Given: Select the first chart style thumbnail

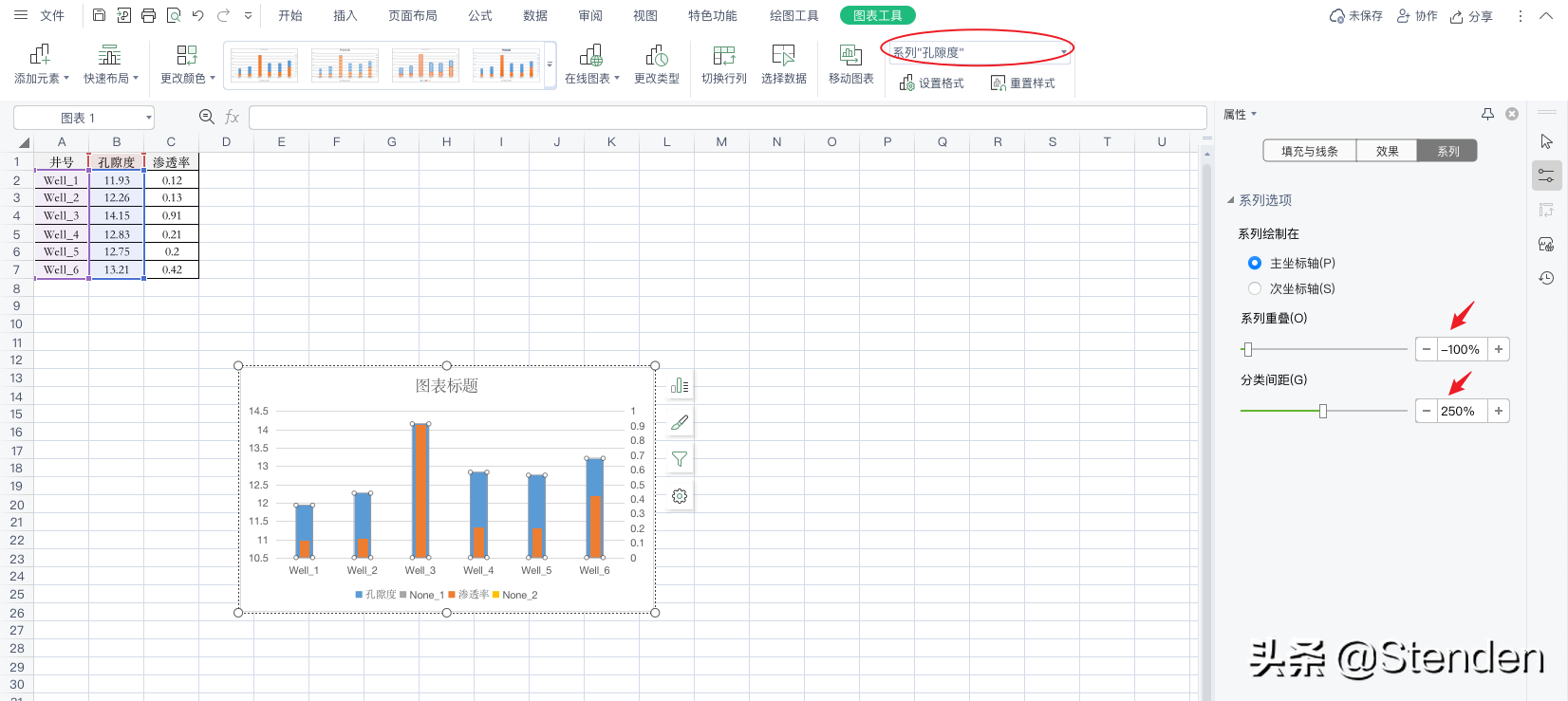Looking at the screenshot, I should [x=264, y=65].
